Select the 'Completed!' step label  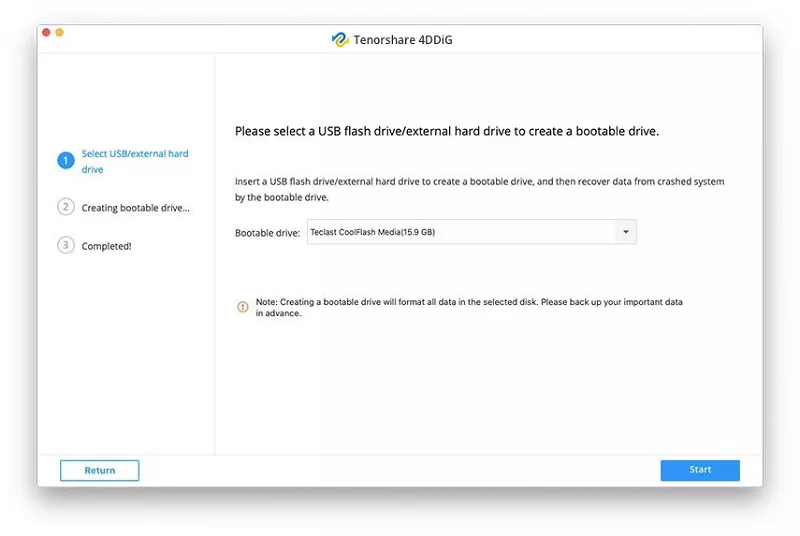106,246
